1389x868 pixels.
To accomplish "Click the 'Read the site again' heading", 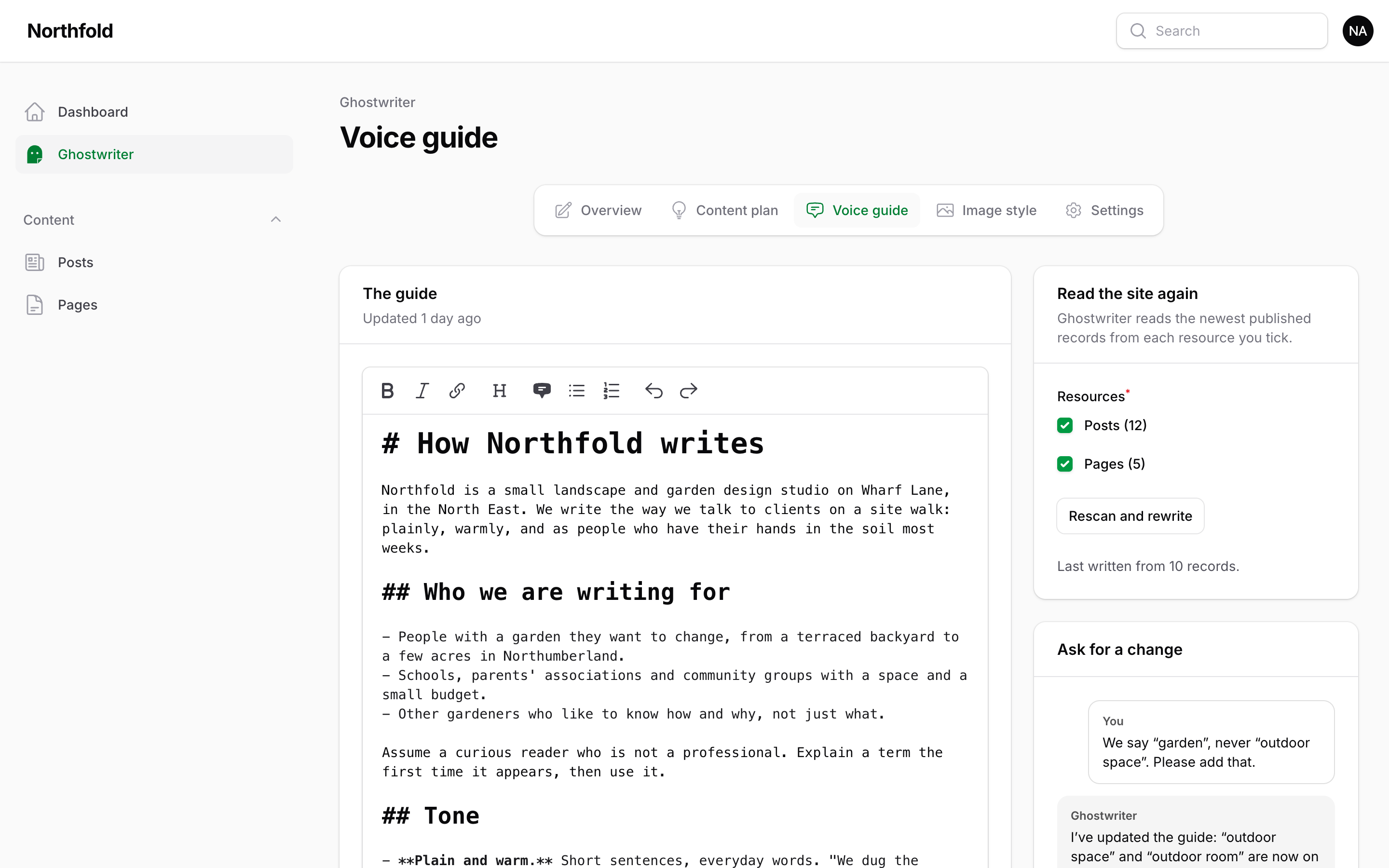I will pyautogui.click(x=1127, y=294).
